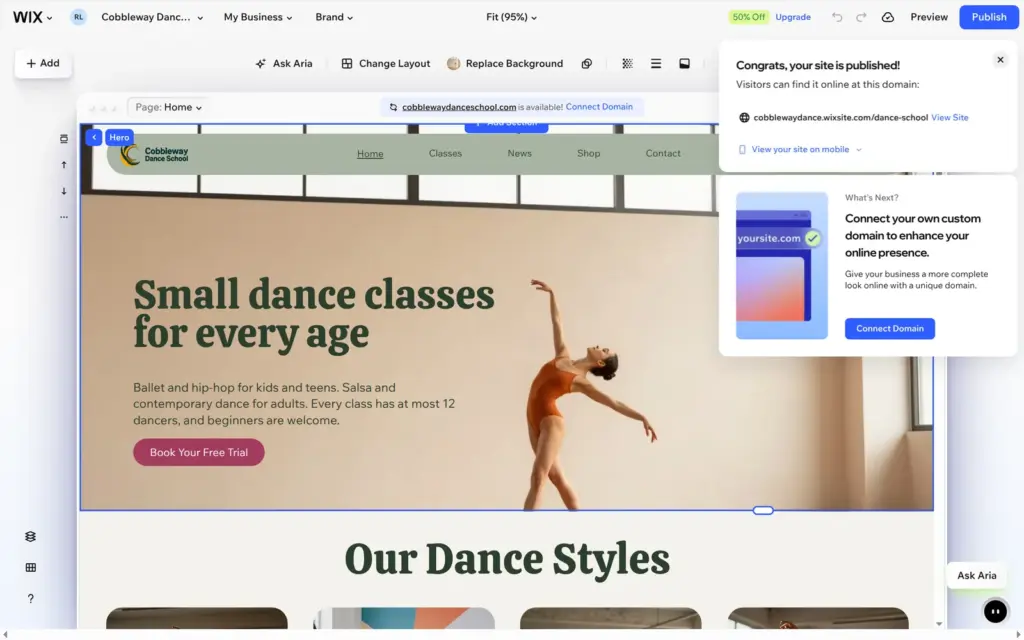
Task: Click the Upgrade link
Action: click(x=793, y=18)
